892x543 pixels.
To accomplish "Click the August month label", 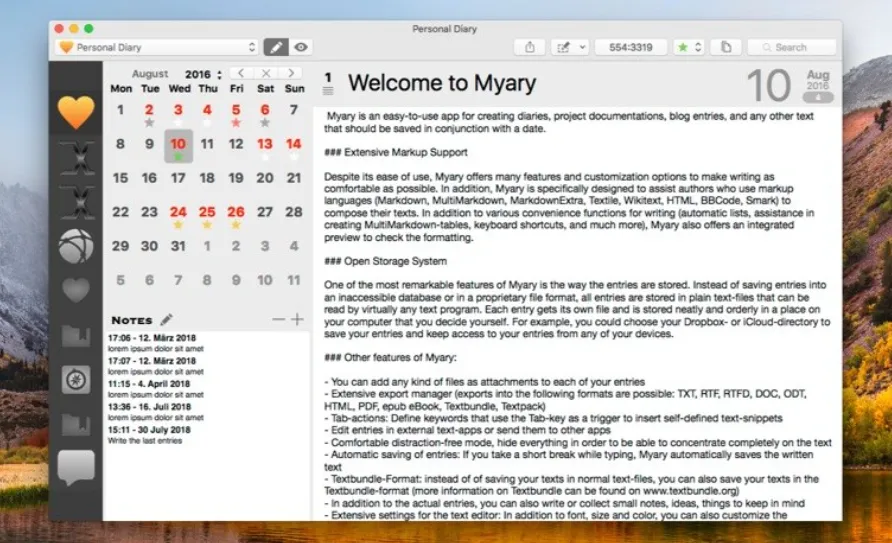I will [150, 74].
